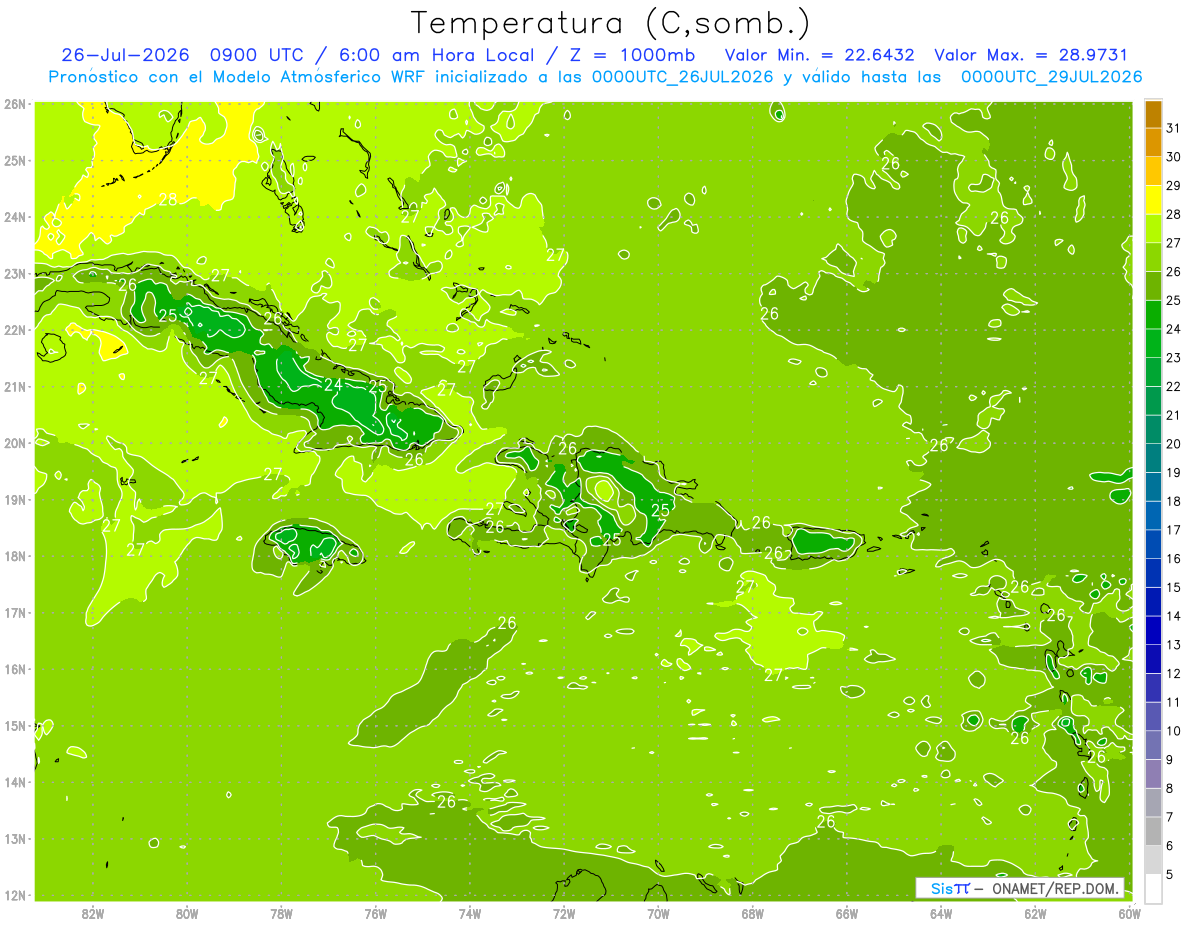1200x927 pixels.
Task: Click the '20N' latitude axis label
Action: 14,443
